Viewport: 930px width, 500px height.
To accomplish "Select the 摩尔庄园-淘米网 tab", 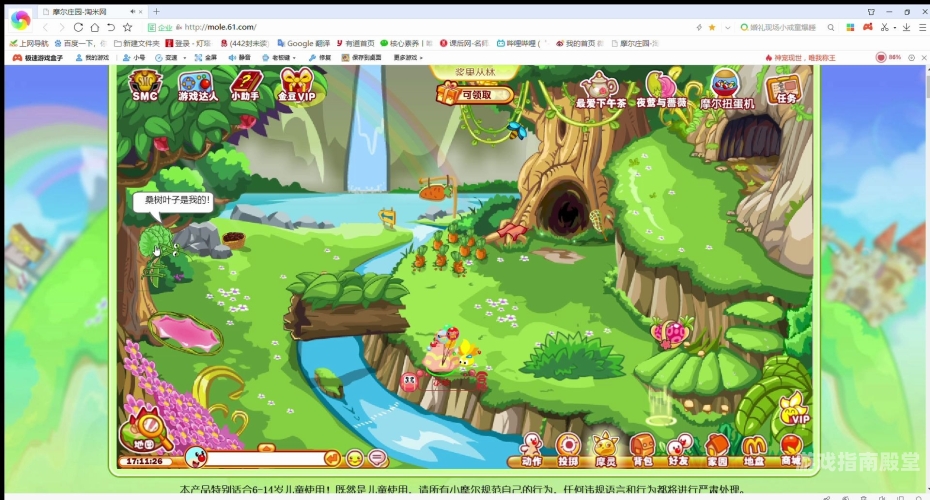I will click(x=93, y=11).
